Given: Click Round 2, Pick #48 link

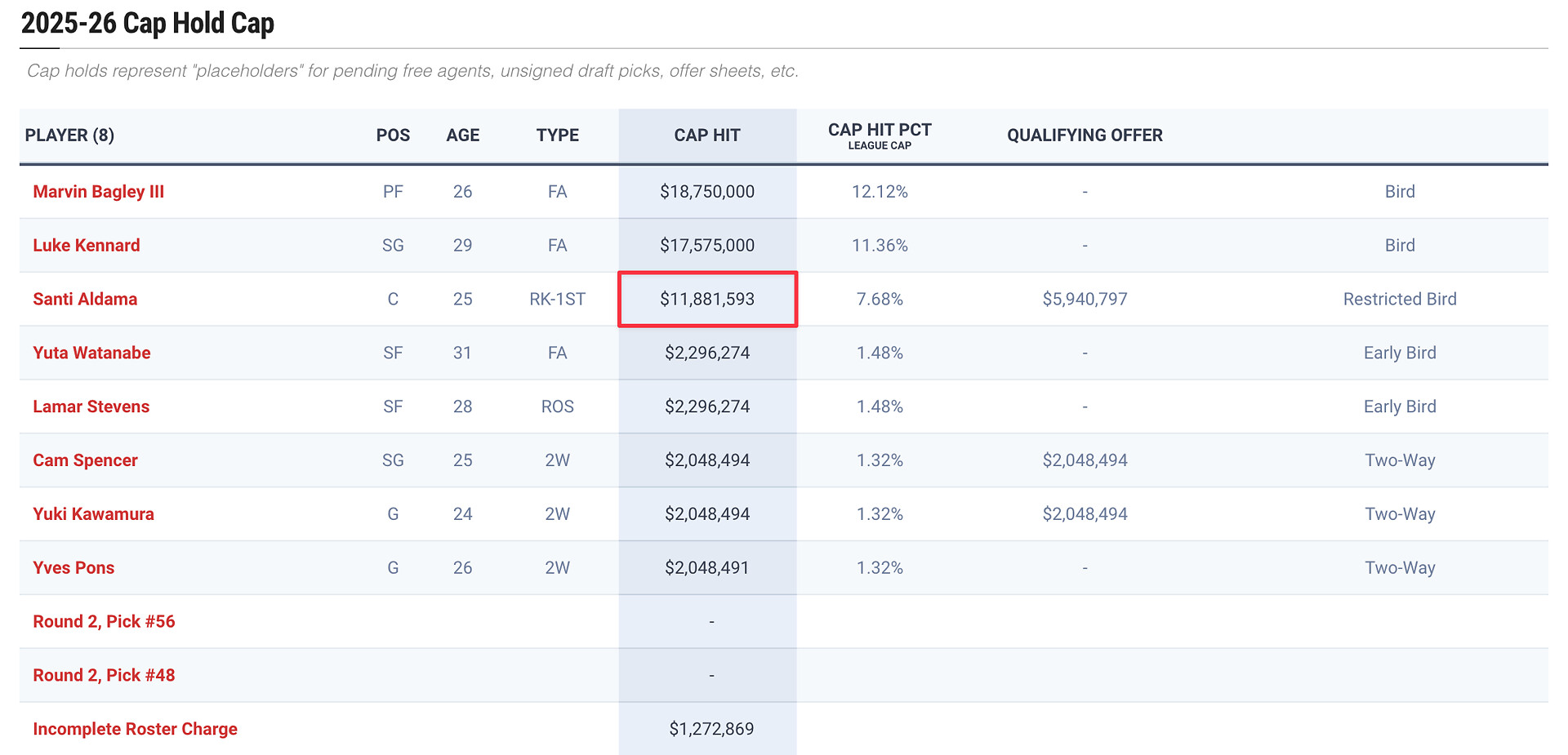Looking at the screenshot, I should click(104, 676).
